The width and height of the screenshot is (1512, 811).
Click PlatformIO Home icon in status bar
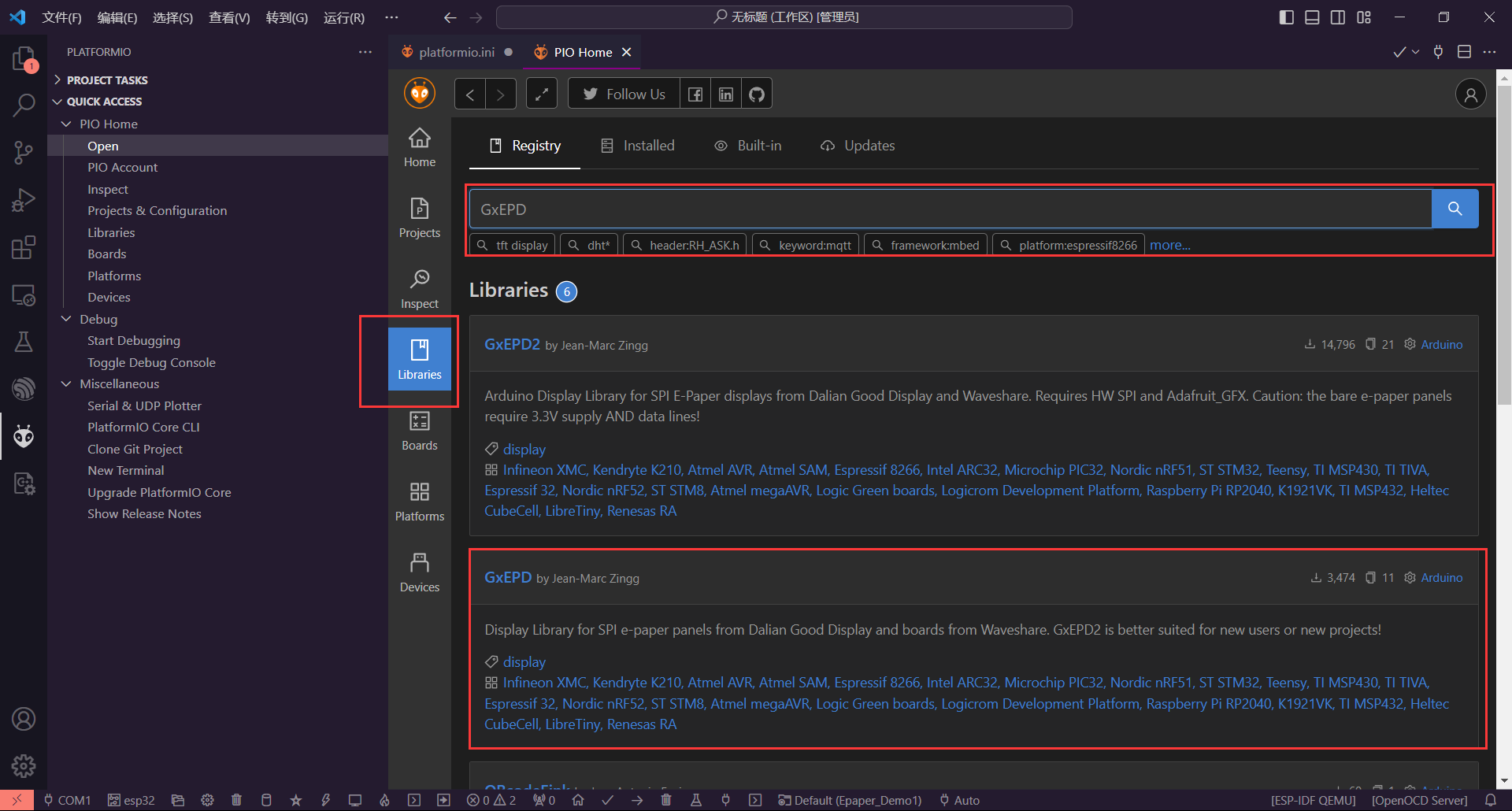pos(578,800)
